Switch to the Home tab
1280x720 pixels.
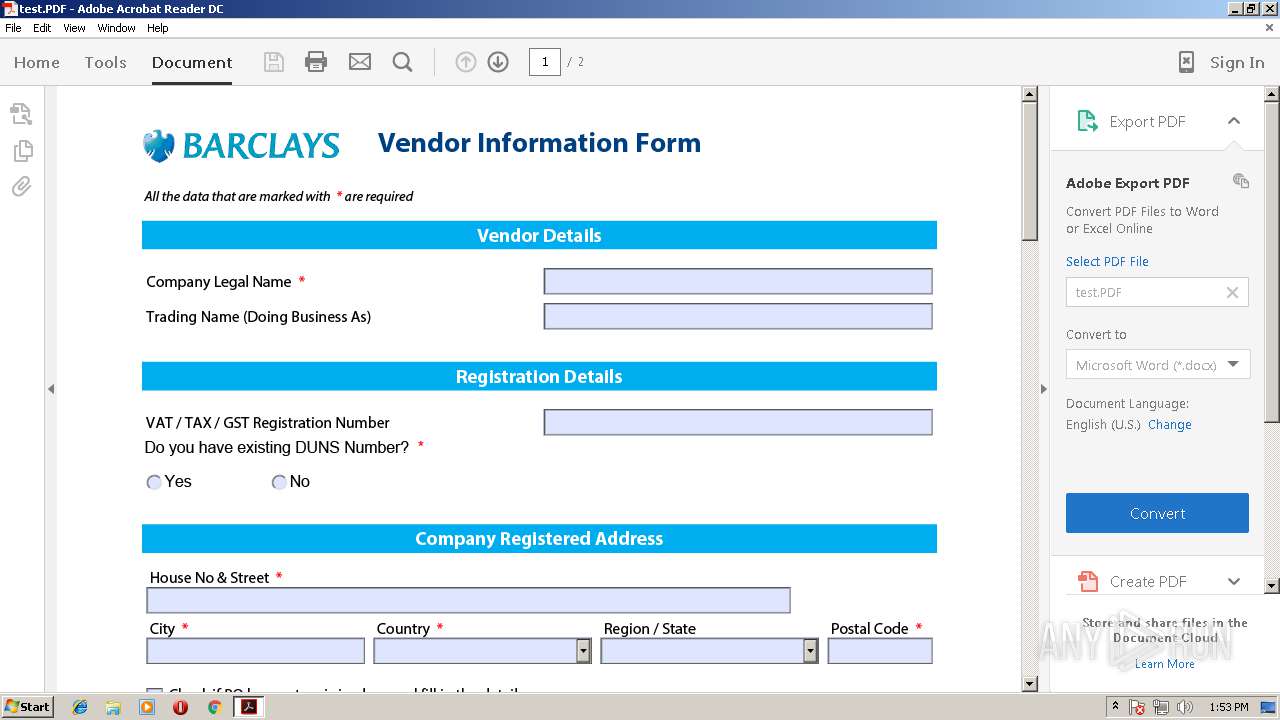(x=37, y=62)
